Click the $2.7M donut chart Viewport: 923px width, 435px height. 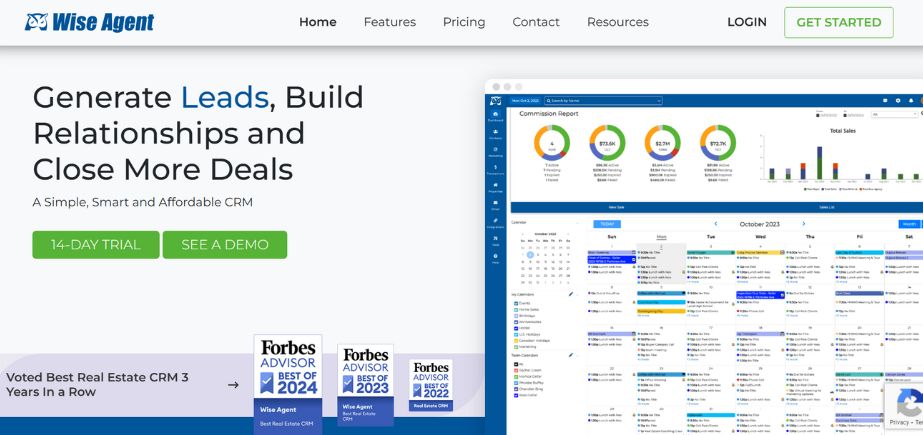click(x=662, y=142)
